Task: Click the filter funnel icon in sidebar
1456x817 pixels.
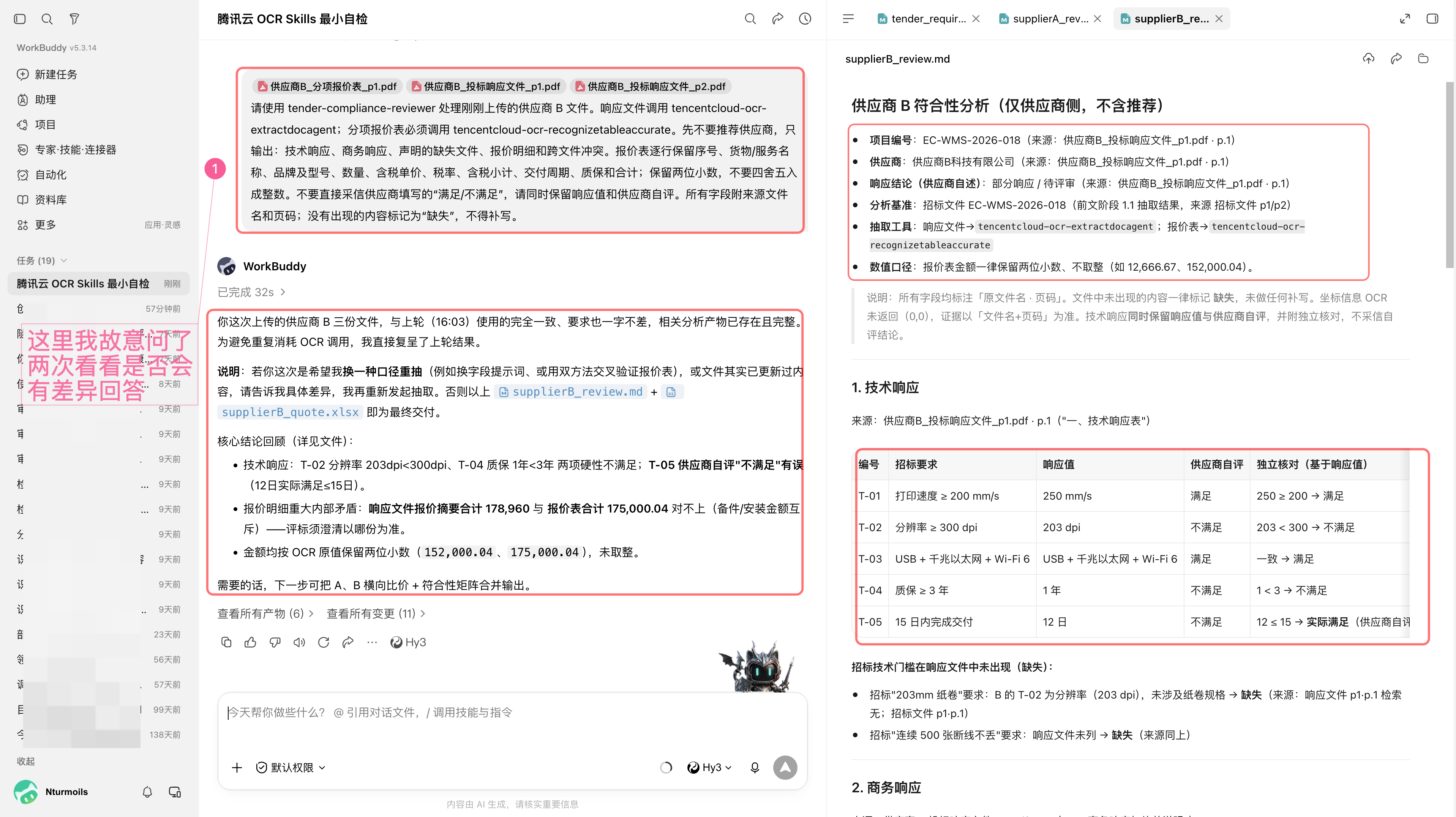Action: click(x=74, y=19)
